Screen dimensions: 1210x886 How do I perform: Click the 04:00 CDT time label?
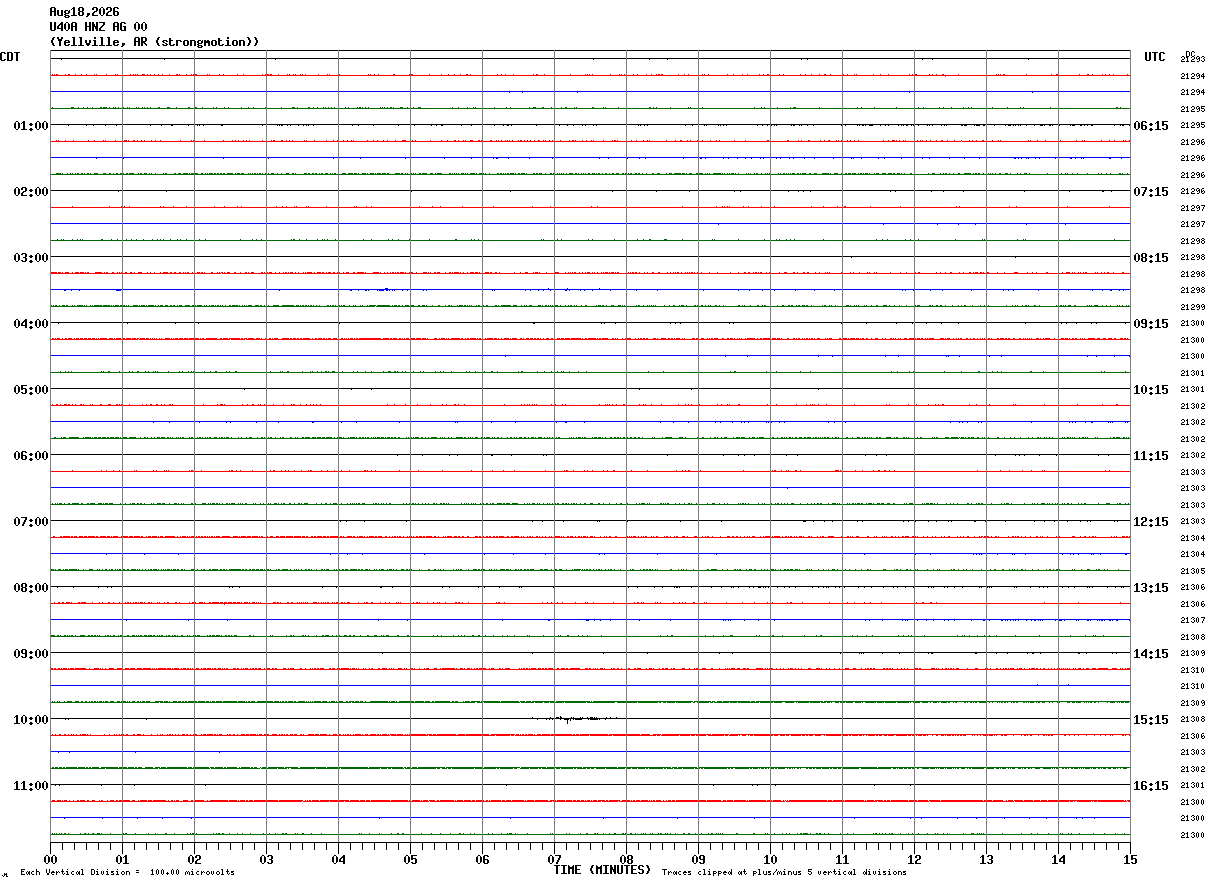pyautogui.click(x=31, y=324)
